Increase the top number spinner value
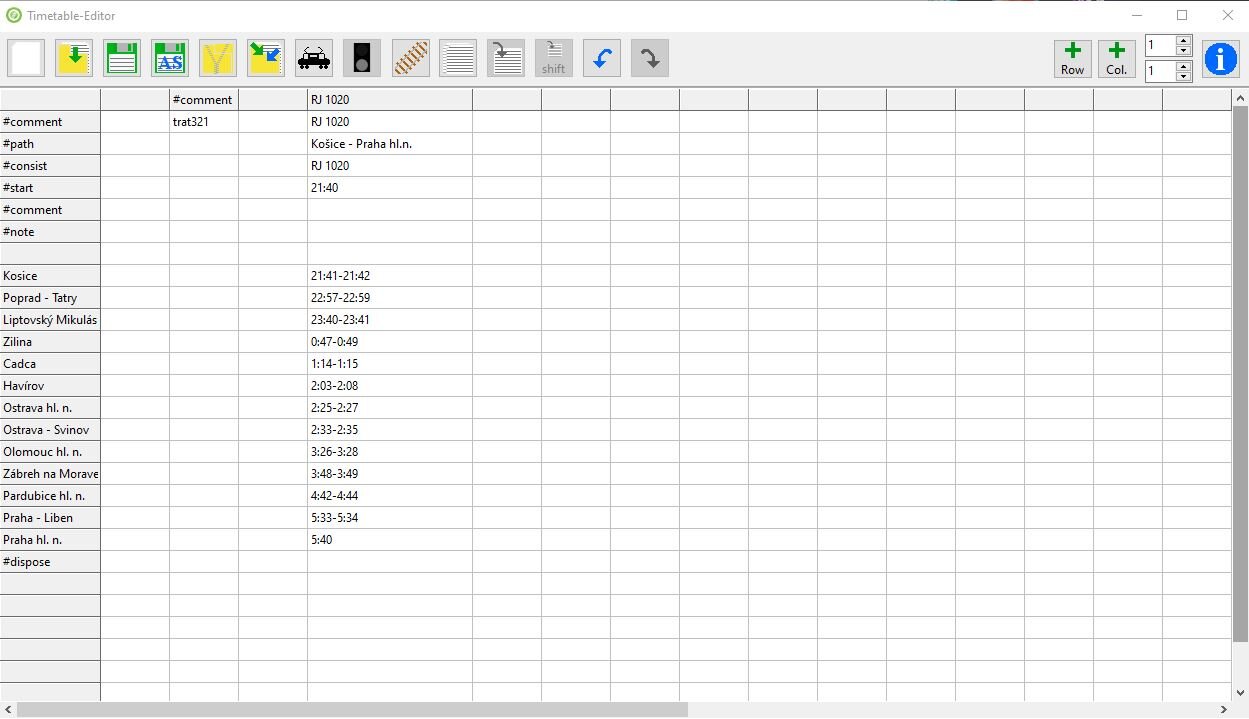This screenshot has width=1249, height=719. (x=1184, y=41)
